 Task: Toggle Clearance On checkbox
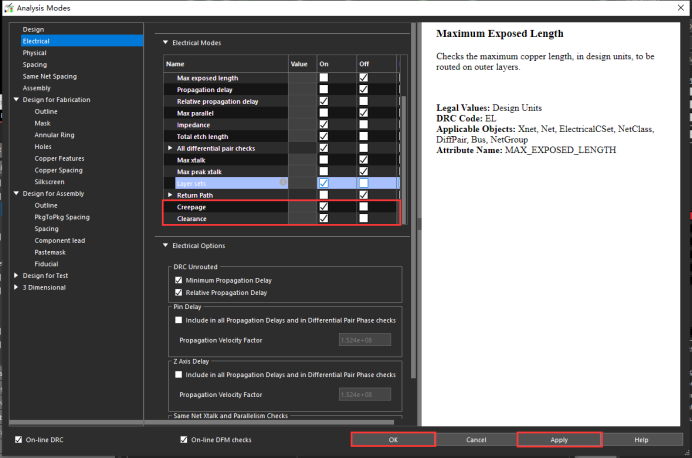(323, 218)
